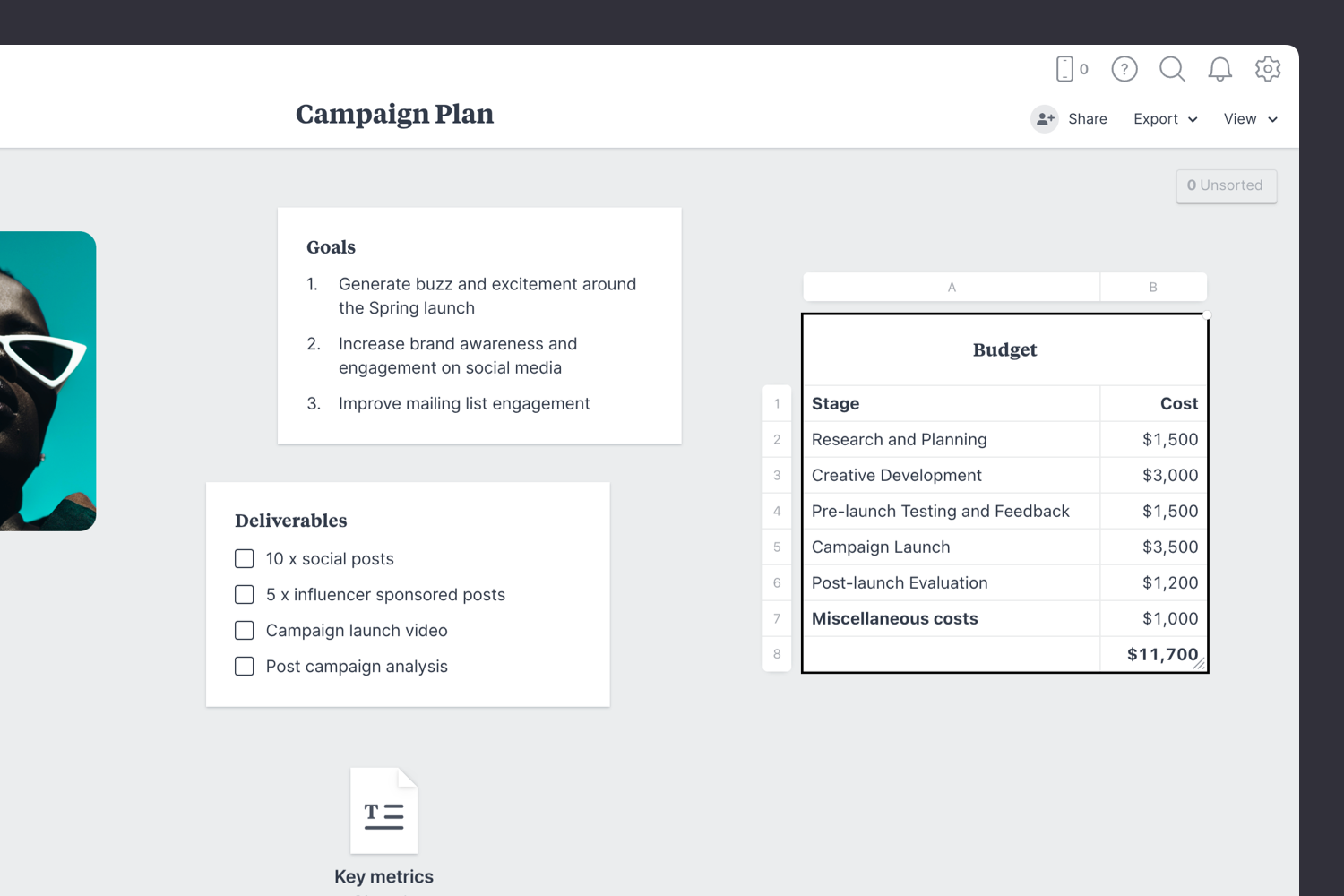Screen dimensions: 1344x896
Task: Select column header A of the Budget table
Action: [951, 287]
